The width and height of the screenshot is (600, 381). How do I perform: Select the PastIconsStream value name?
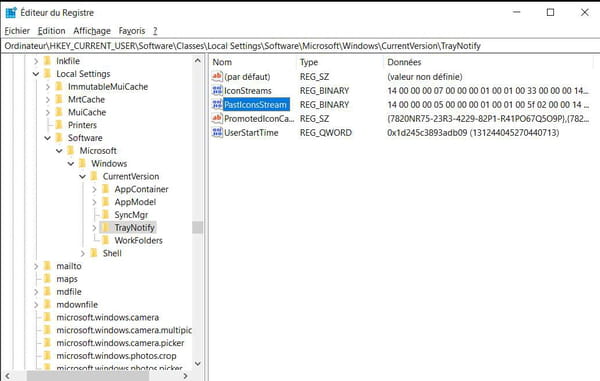pos(255,104)
